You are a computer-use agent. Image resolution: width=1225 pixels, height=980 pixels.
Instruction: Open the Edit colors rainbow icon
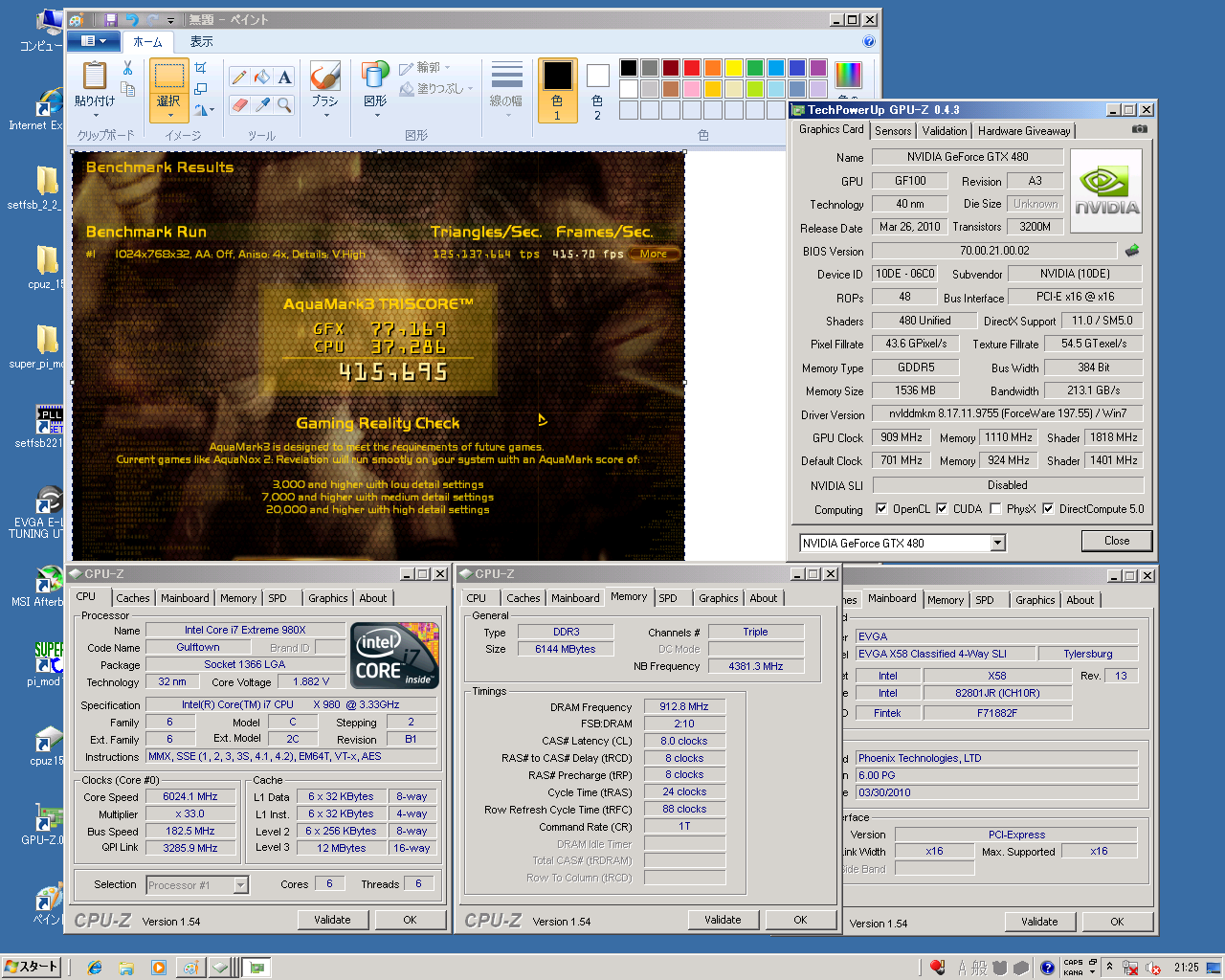(x=848, y=75)
